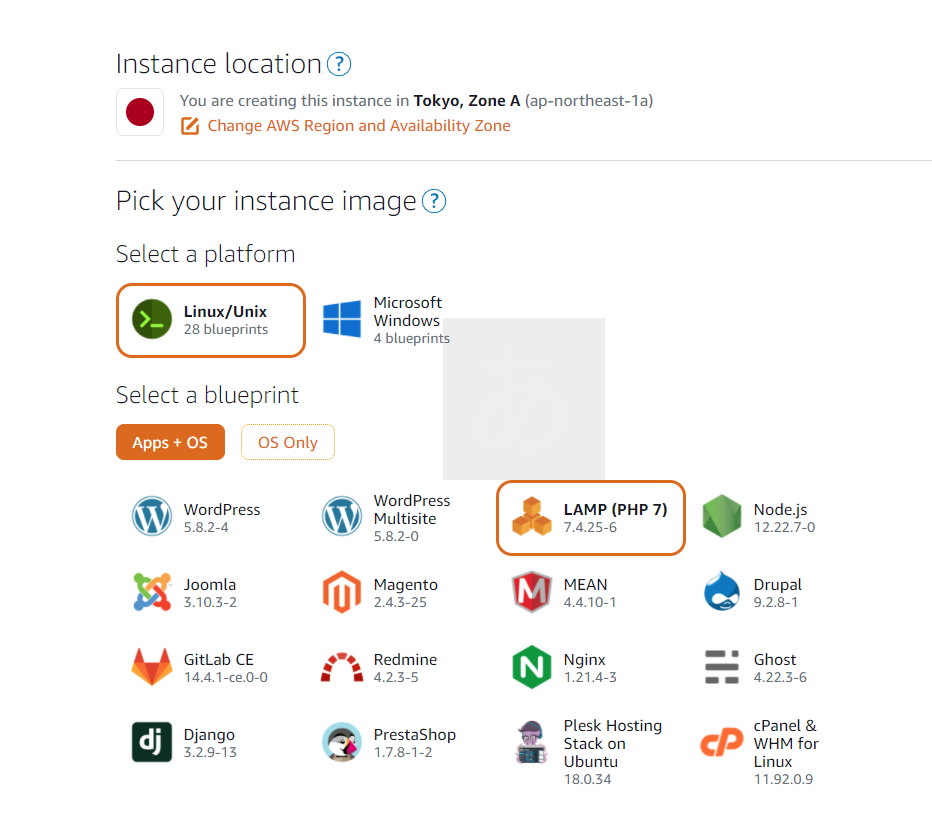Viewport: 932px width, 816px height.
Task: Click the Plesk Hosting Stack icon
Action: tap(531, 742)
